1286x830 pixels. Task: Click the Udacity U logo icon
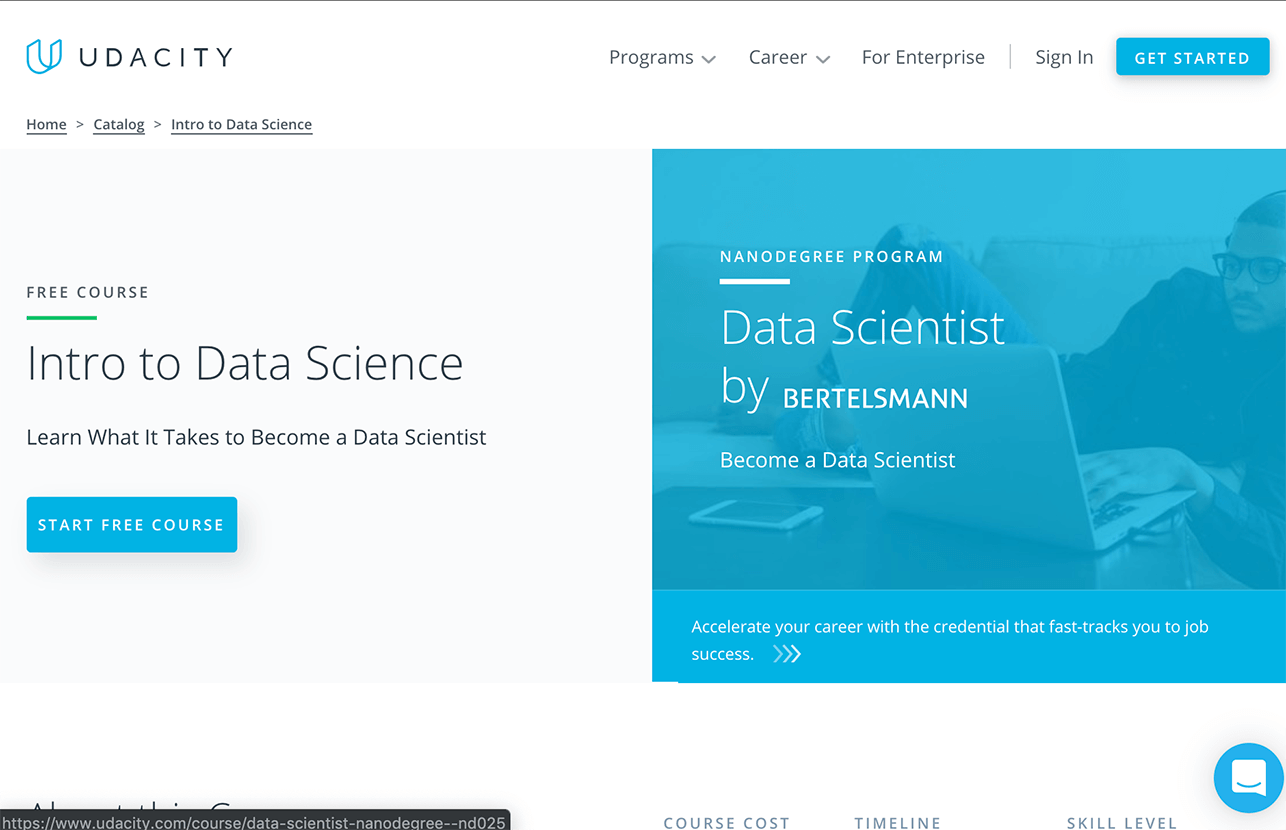(44, 57)
